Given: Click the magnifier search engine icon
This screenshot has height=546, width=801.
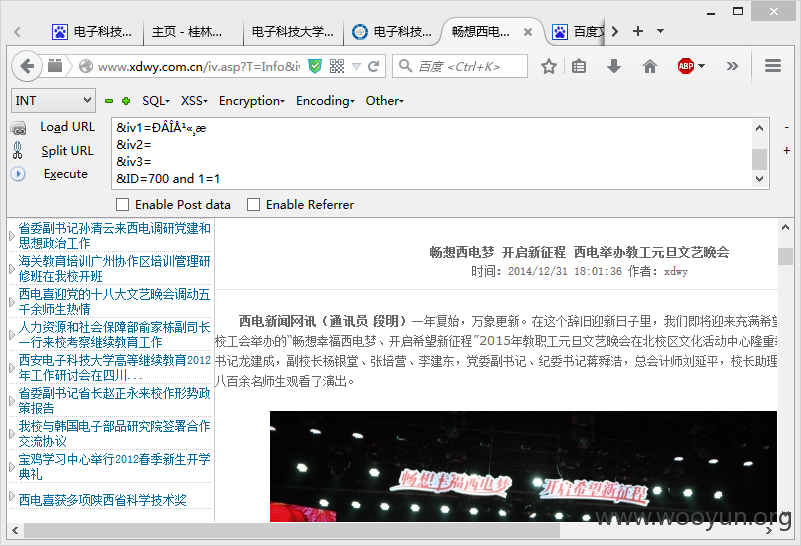Looking at the screenshot, I should [x=406, y=66].
